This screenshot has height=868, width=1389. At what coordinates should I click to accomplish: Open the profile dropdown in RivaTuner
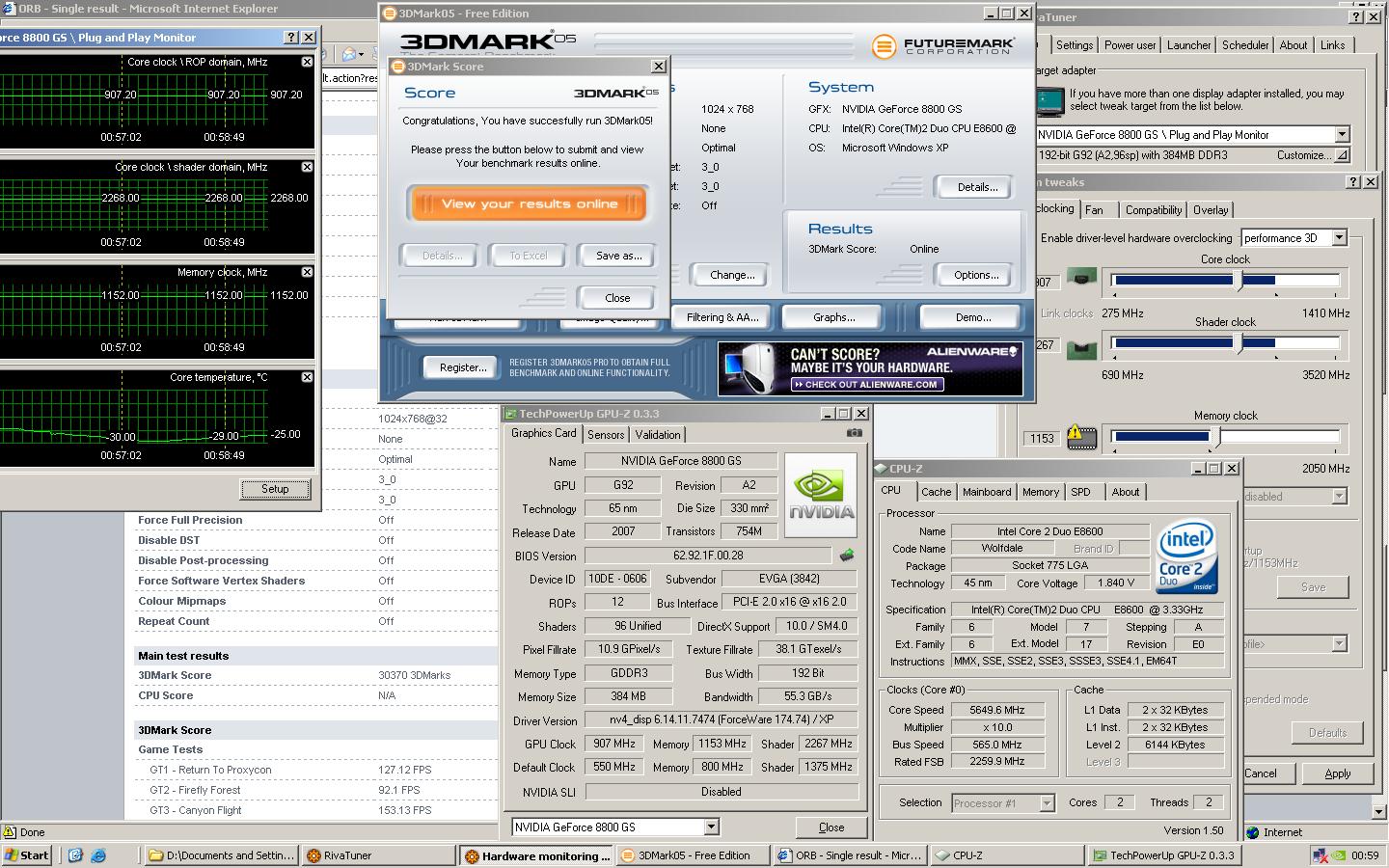(x=1339, y=644)
